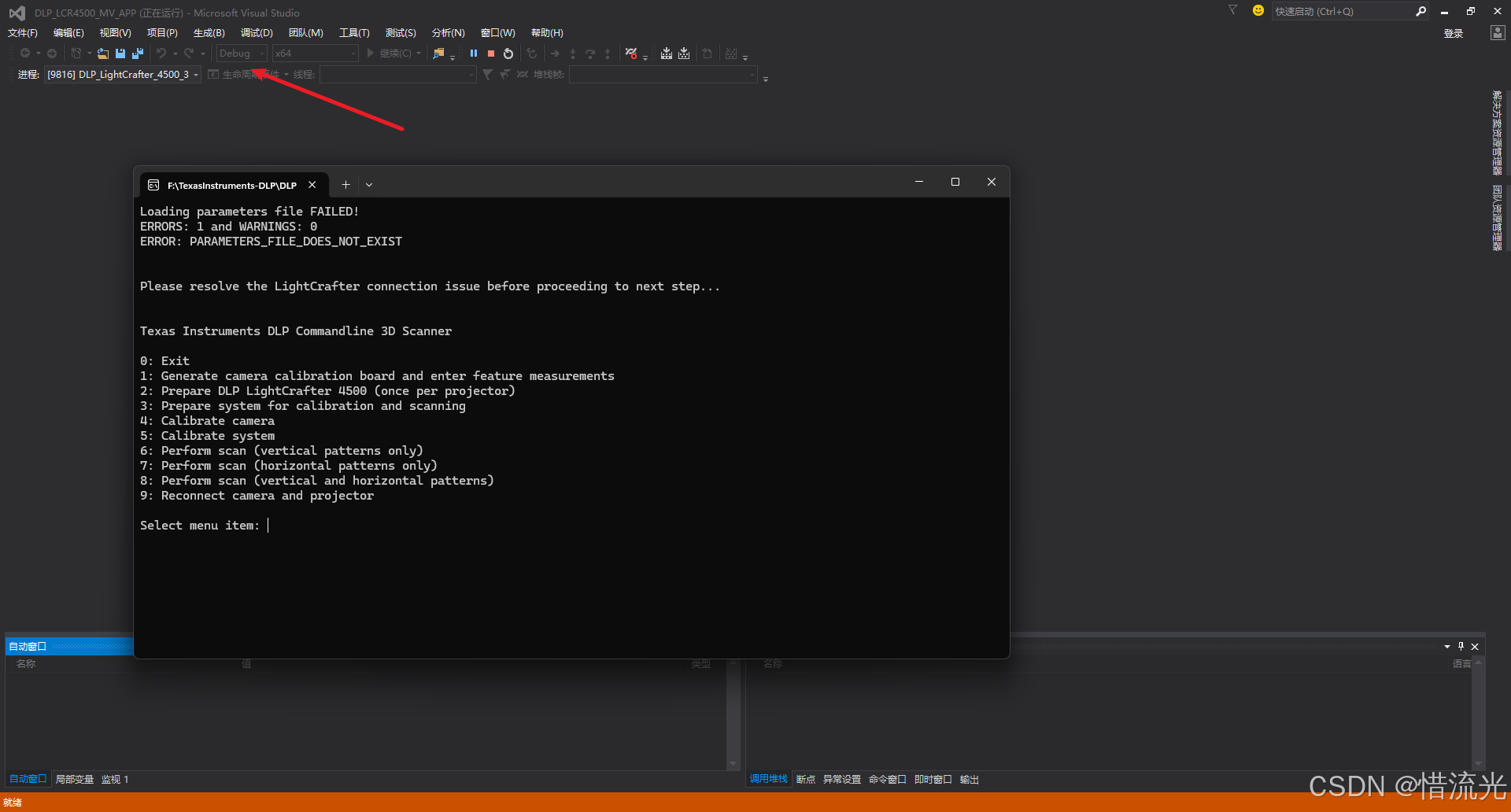
Task: Open the 编辑(E) menu
Action: 68,33
